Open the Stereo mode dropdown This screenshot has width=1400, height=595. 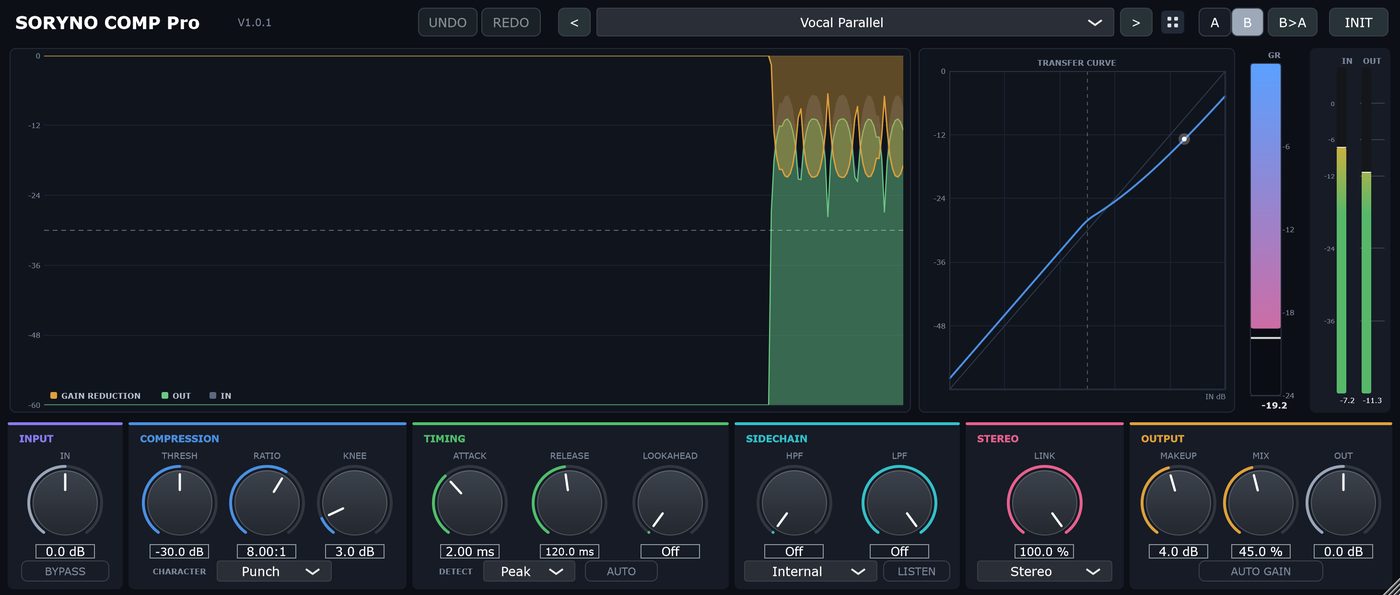tap(1044, 571)
